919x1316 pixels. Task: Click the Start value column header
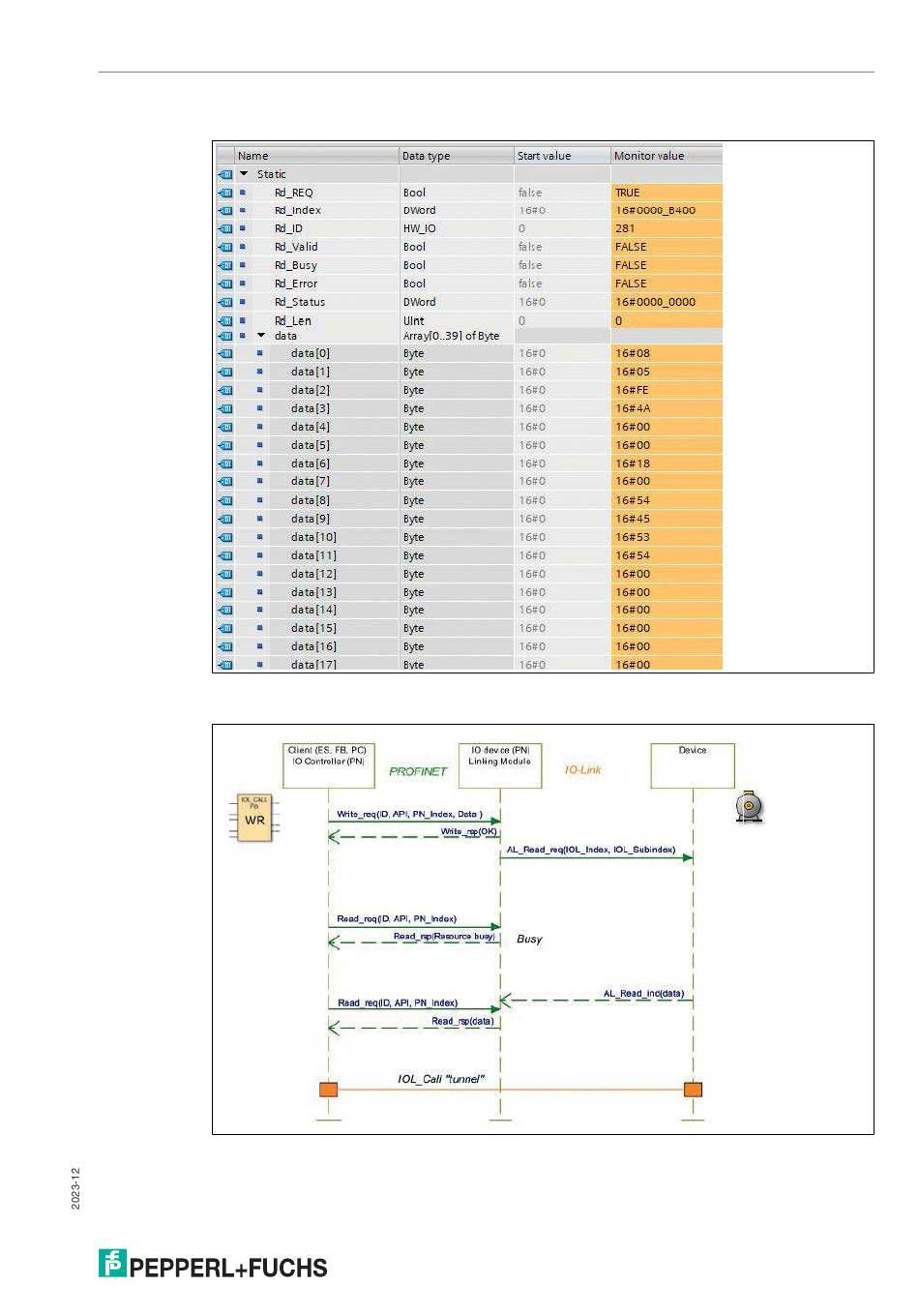(562, 156)
